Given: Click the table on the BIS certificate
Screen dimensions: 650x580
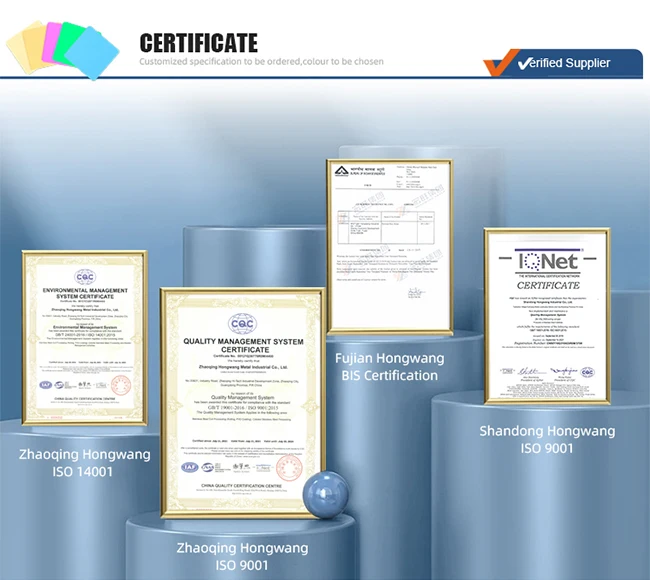Looking at the screenshot, I should click(386, 227).
